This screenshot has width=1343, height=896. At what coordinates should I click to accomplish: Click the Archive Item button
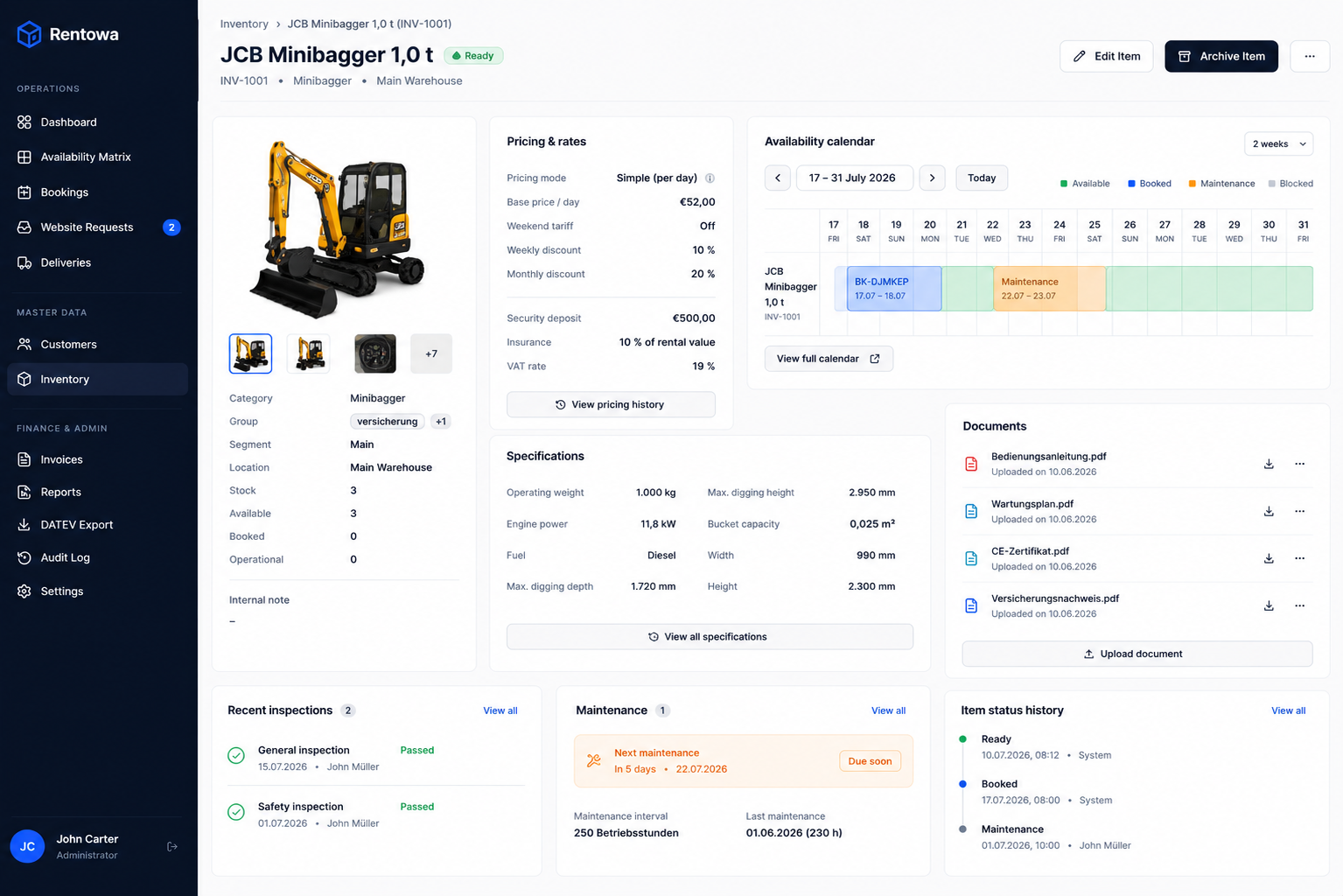(1221, 56)
